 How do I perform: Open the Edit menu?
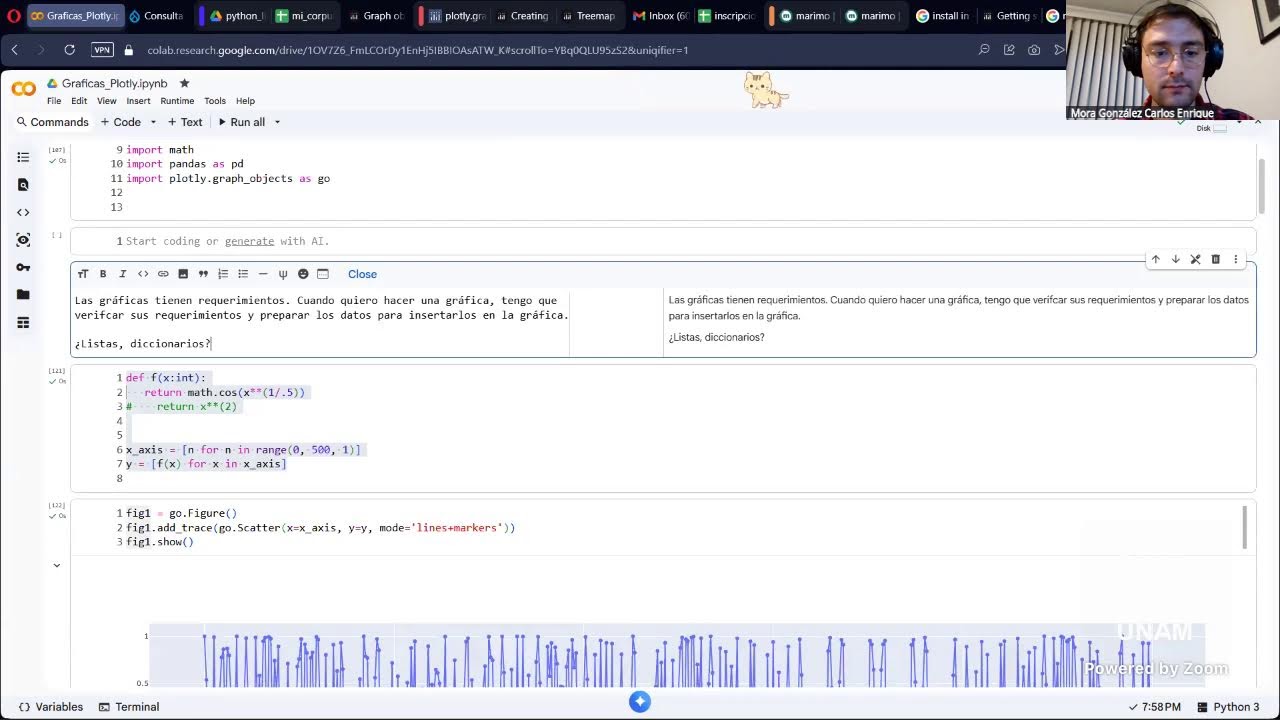tap(79, 101)
